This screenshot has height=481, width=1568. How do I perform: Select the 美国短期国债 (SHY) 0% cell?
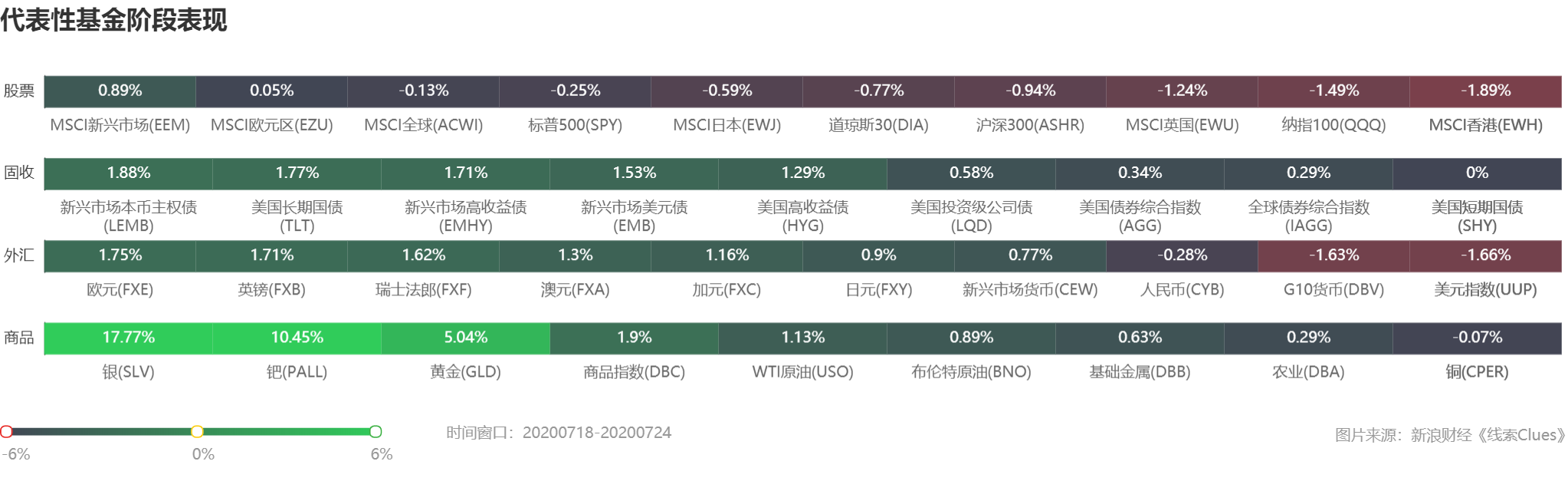[x=1477, y=173]
